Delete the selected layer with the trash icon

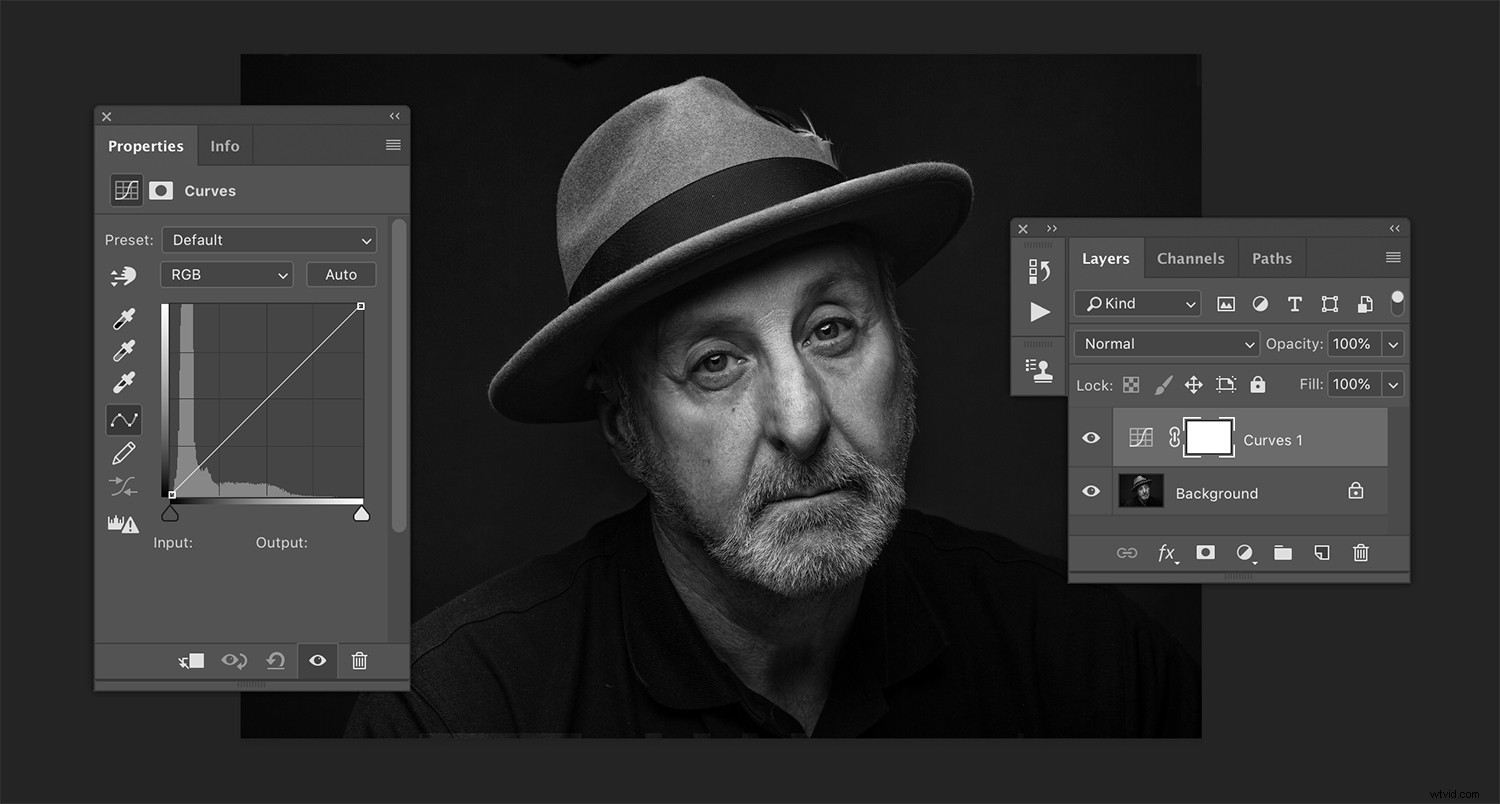[x=1360, y=552]
